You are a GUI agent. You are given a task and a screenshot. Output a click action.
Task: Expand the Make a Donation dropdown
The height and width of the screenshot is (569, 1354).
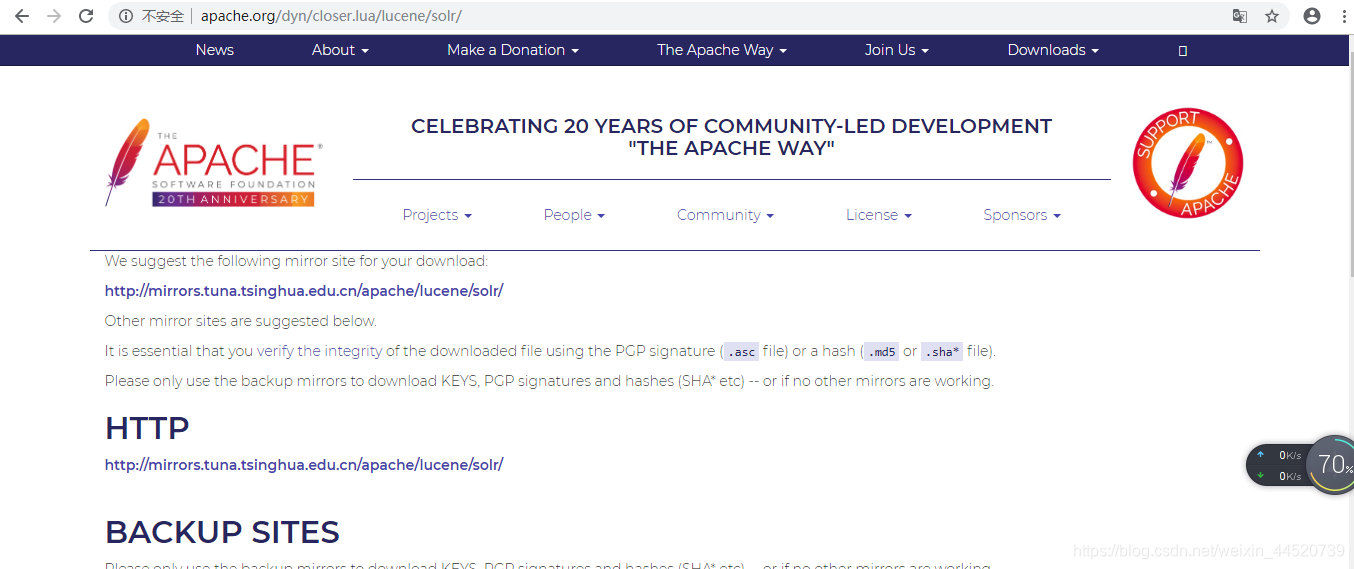pos(513,50)
